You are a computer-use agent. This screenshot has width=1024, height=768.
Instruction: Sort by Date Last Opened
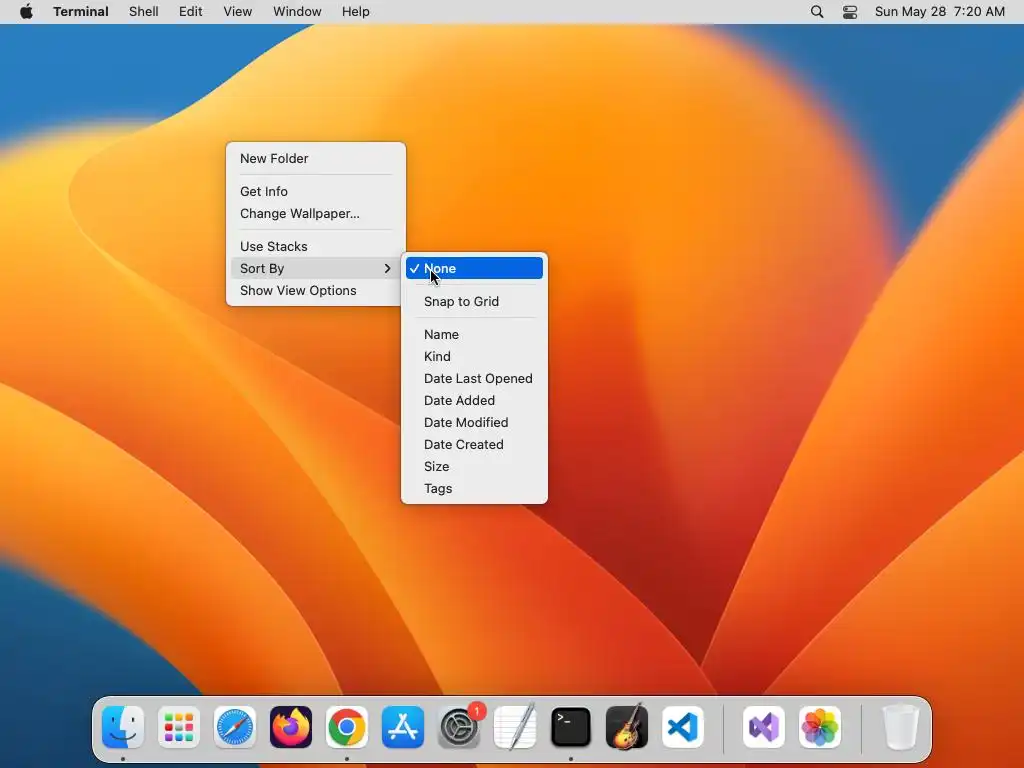(x=474, y=379)
